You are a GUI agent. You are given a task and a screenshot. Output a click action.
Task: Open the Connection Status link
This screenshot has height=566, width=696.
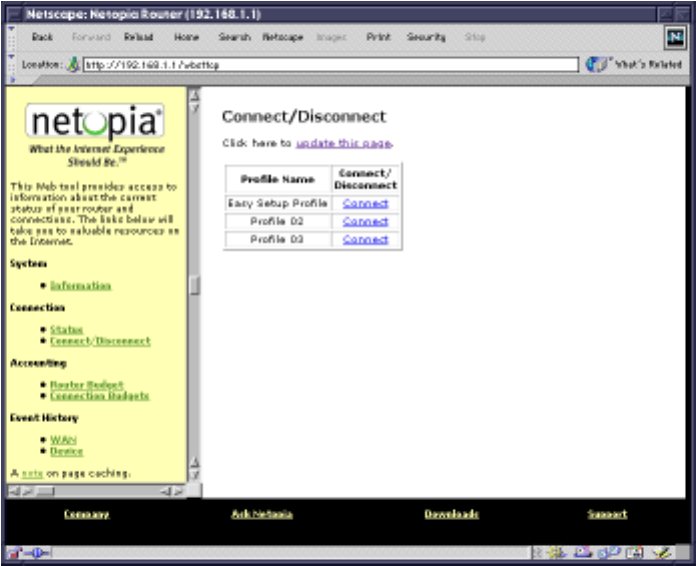click(67, 329)
